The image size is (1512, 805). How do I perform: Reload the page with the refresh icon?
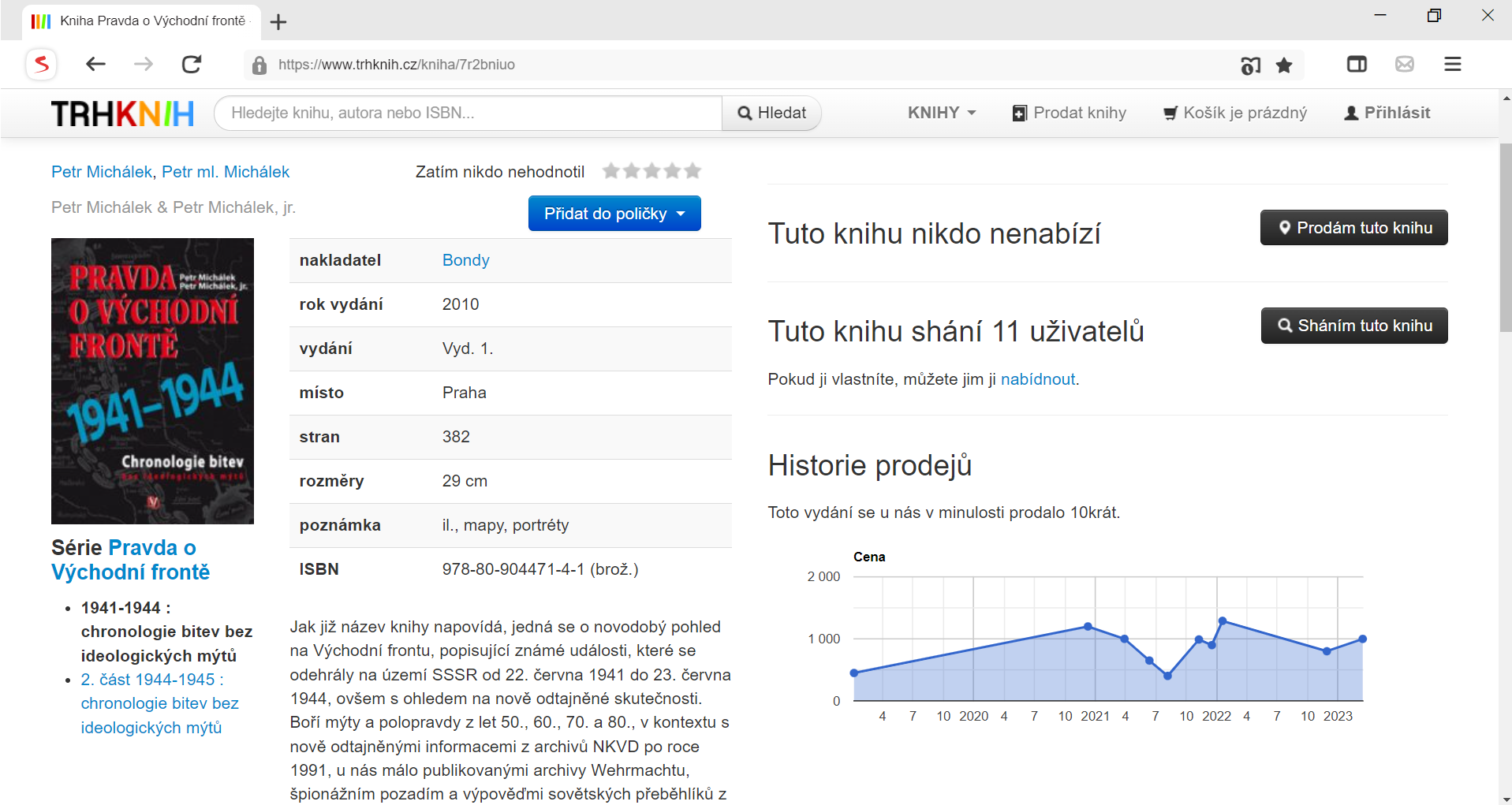click(x=192, y=65)
